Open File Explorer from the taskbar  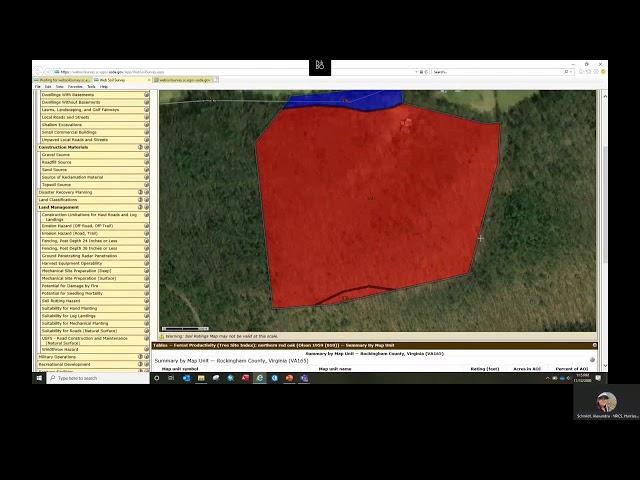201,378
